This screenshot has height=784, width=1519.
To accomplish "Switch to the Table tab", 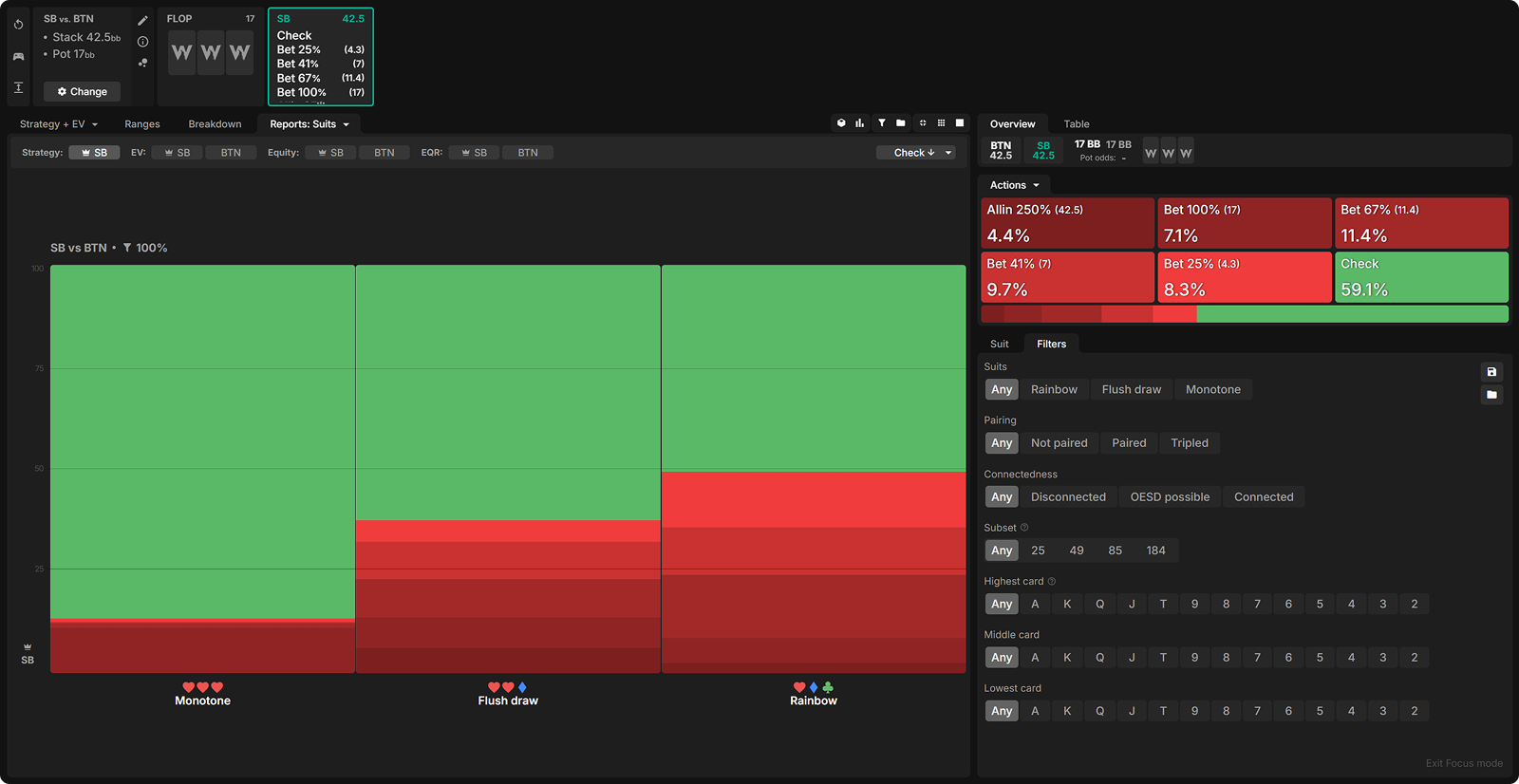I will coord(1076,124).
